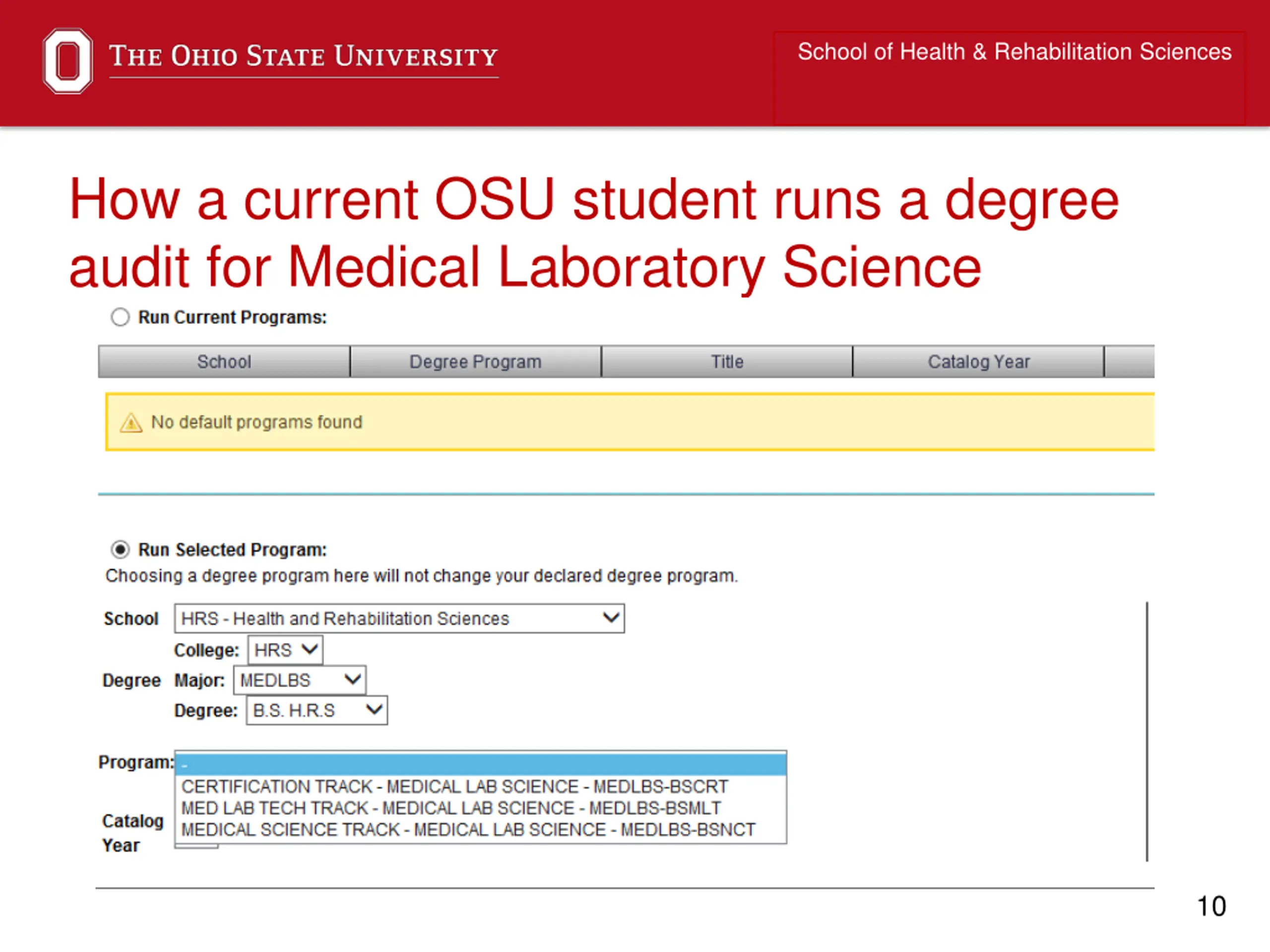The height and width of the screenshot is (952, 1270).
Task: Select the Run Current Programs radio button
Action: [120, 317]
